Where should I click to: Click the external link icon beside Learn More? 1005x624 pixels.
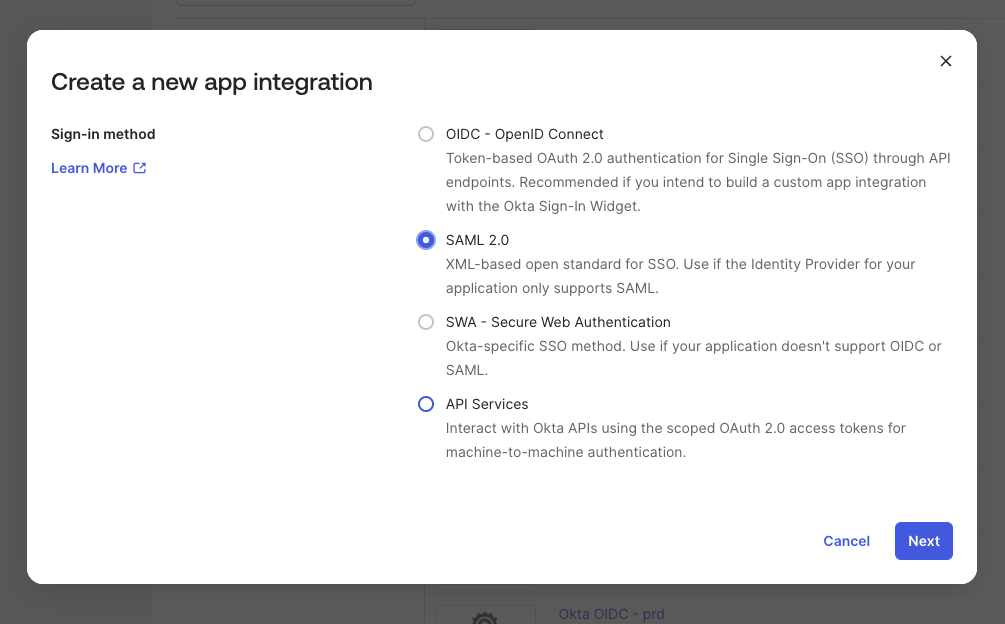click(140, 168)
